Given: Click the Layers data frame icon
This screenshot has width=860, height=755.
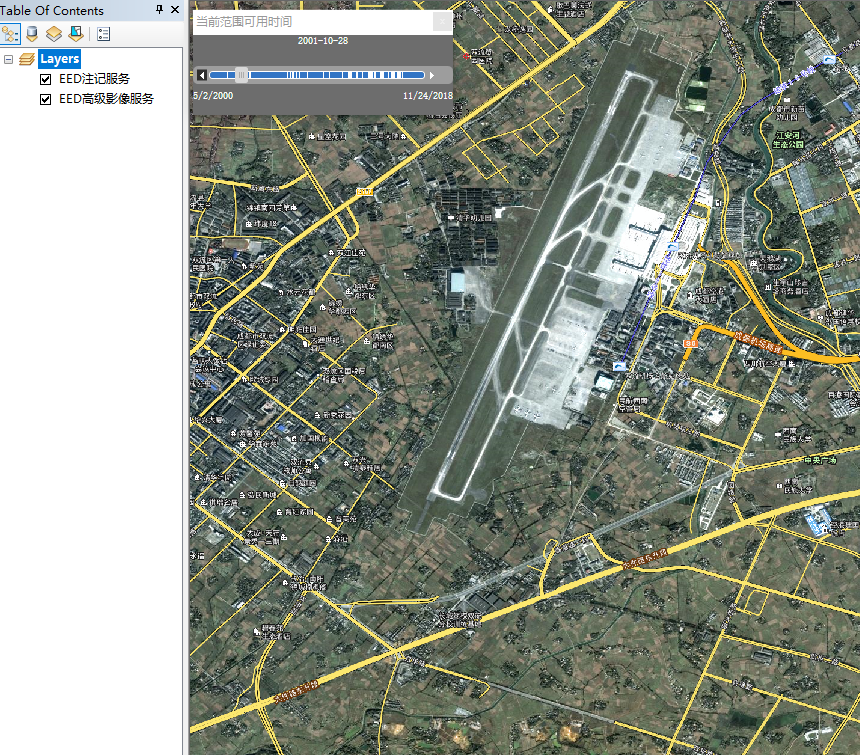Looking at the screenshot, I should (x=27, y=60).
